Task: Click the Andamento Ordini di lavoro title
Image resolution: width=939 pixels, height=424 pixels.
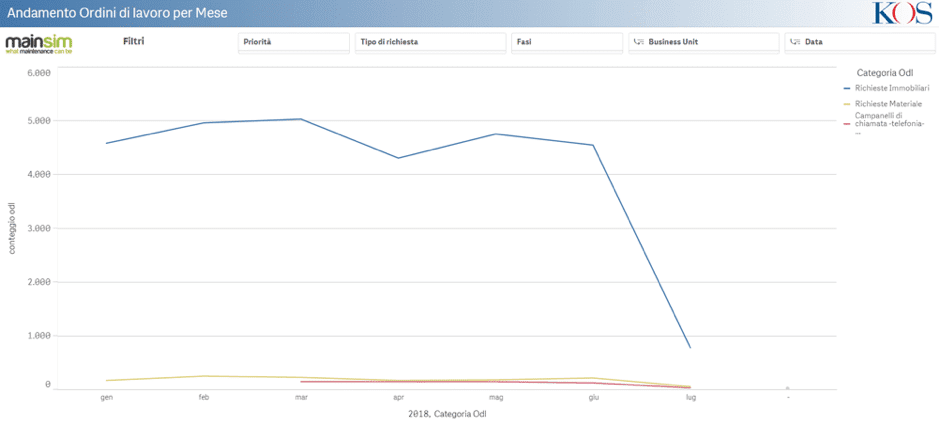Action: pos(117,13)
